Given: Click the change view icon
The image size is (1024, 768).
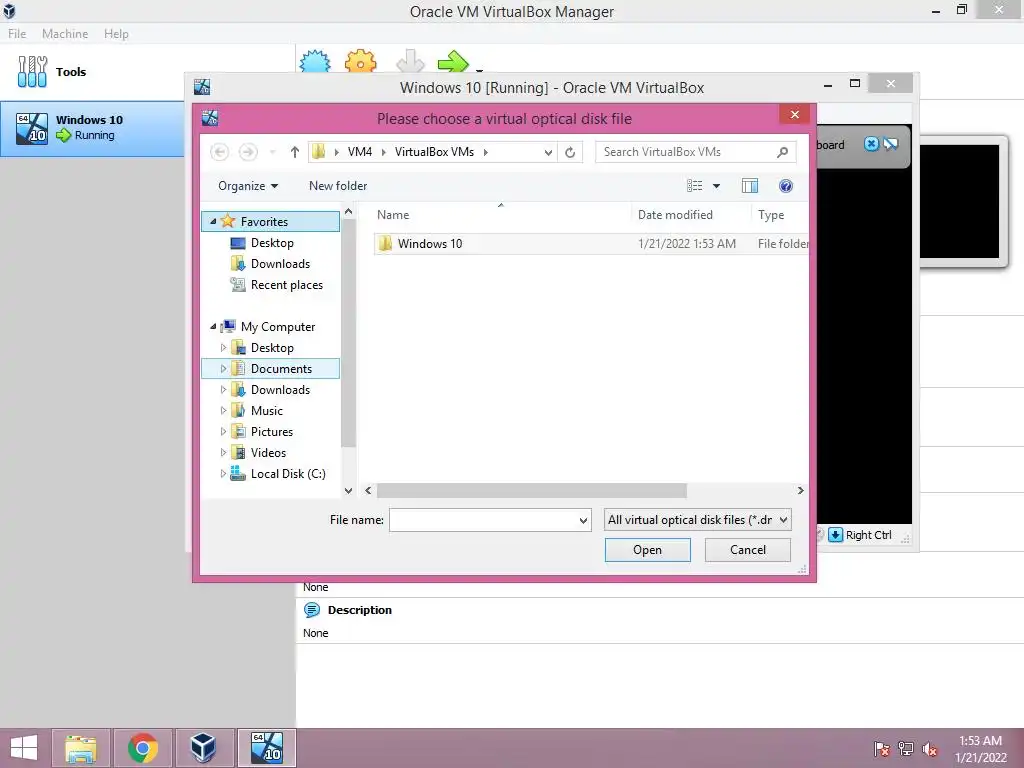Looking at the screenshot, I should pyautogui.click(x=694, y=186).
